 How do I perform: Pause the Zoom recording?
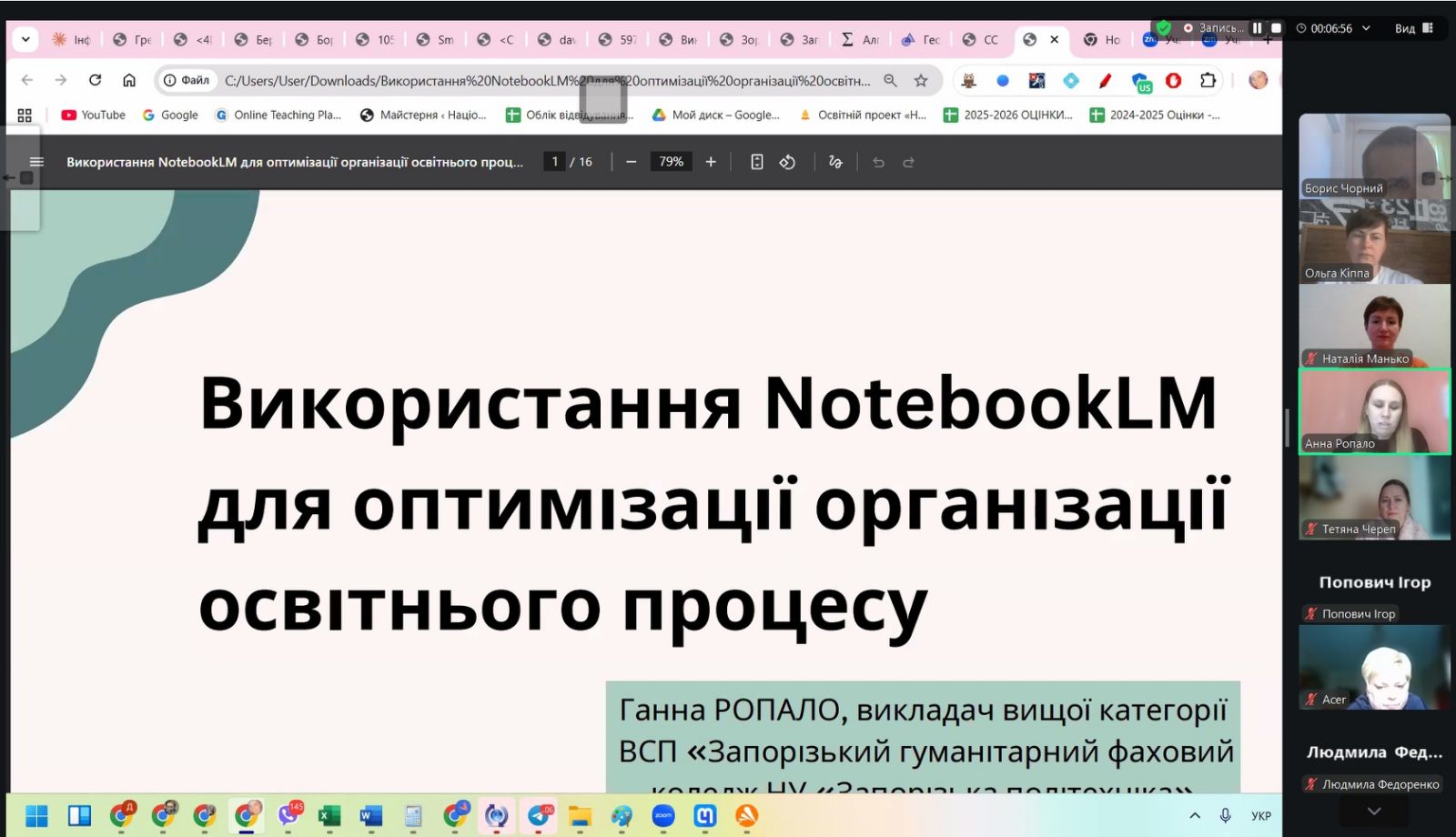pyautogui.click(x=1257, y=28)
